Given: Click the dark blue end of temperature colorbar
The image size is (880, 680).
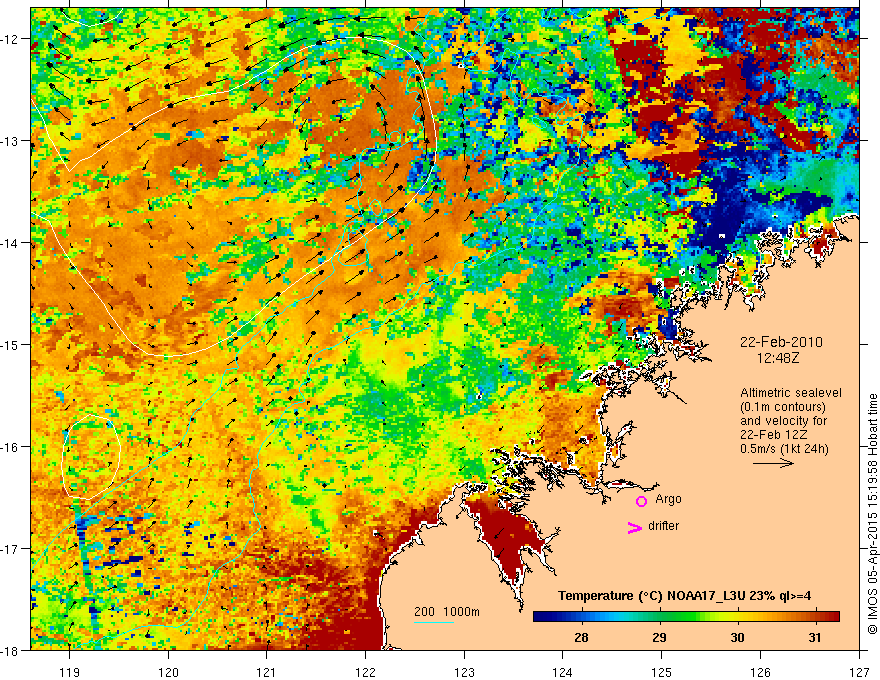Looking at the screenshot, I should (542, 617).
